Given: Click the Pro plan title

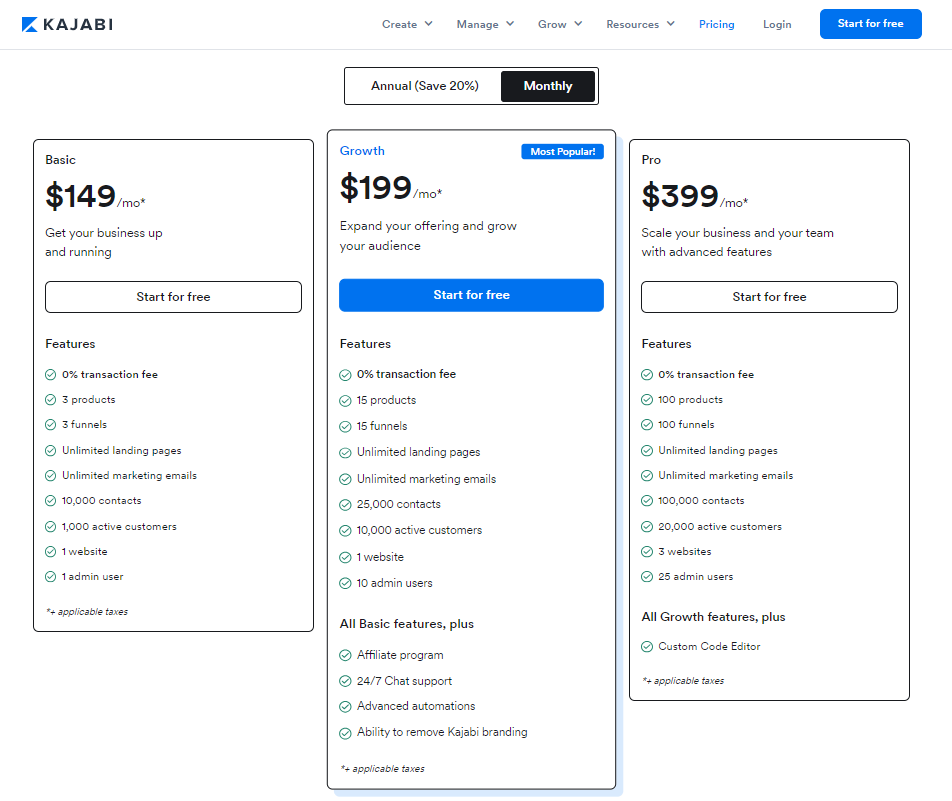Looking at the screenshot, I should click(651, 160).
